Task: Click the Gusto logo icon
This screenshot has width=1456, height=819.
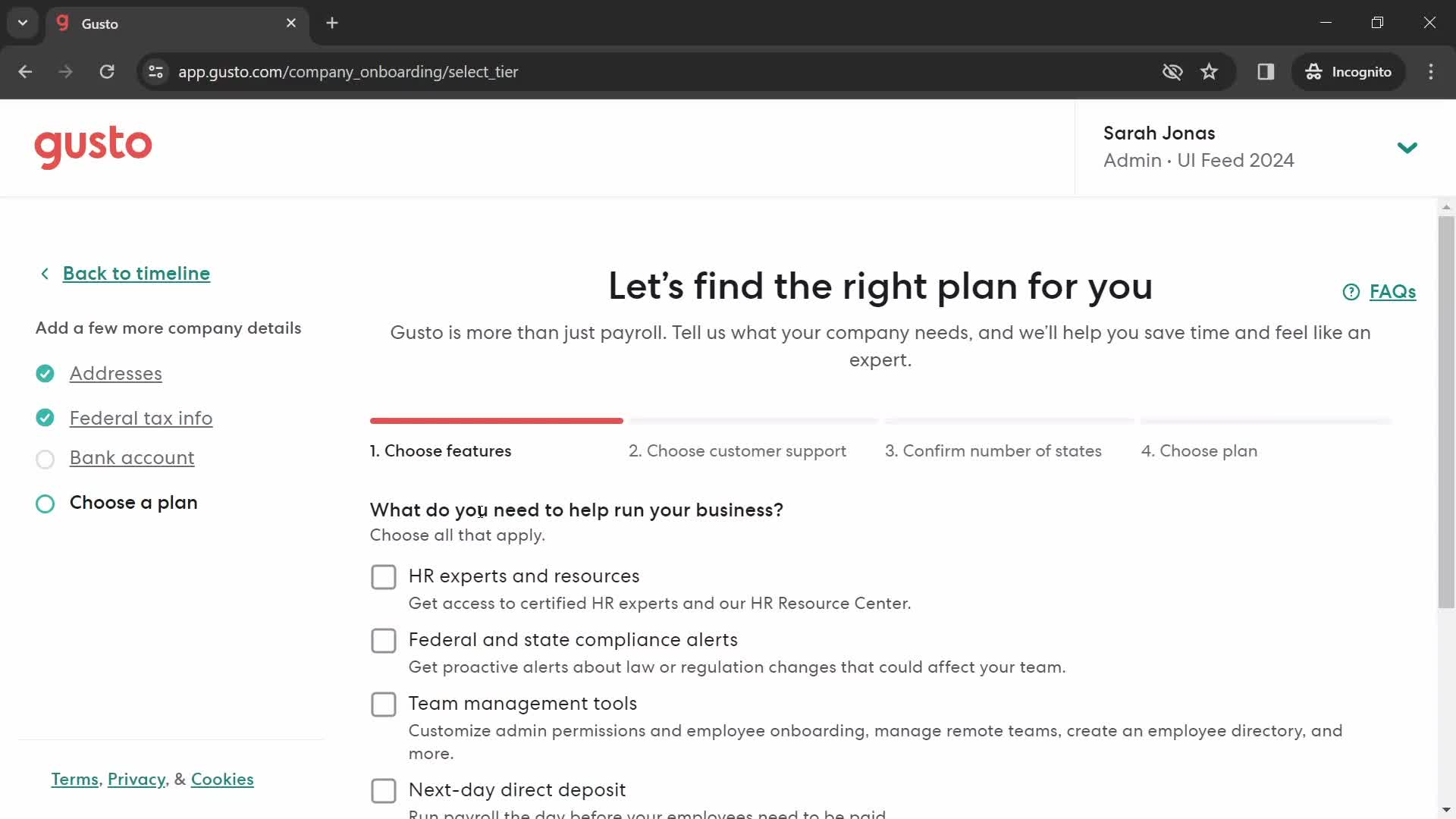Action: [93, 146]
